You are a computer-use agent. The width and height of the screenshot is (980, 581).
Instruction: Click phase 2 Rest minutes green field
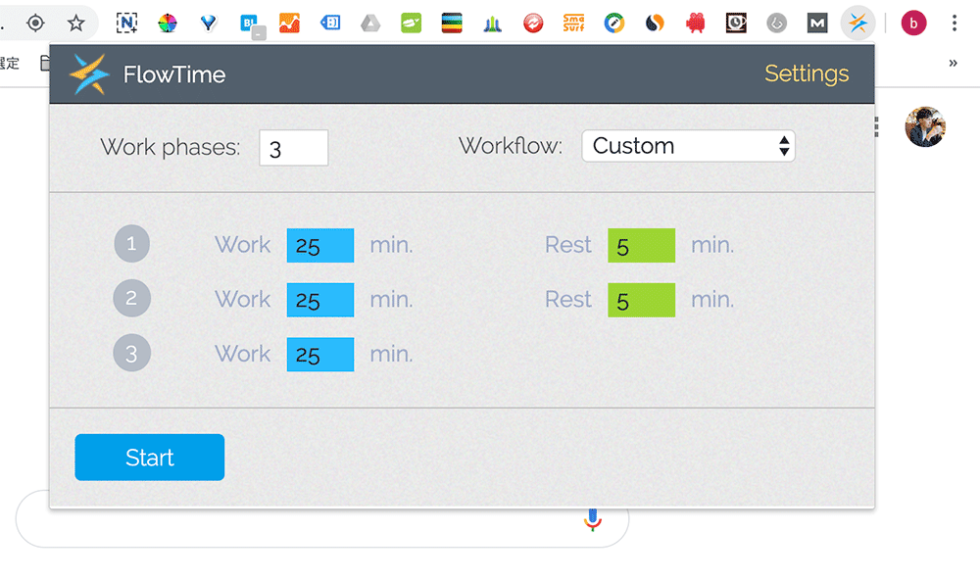click(x=641, y=300)
